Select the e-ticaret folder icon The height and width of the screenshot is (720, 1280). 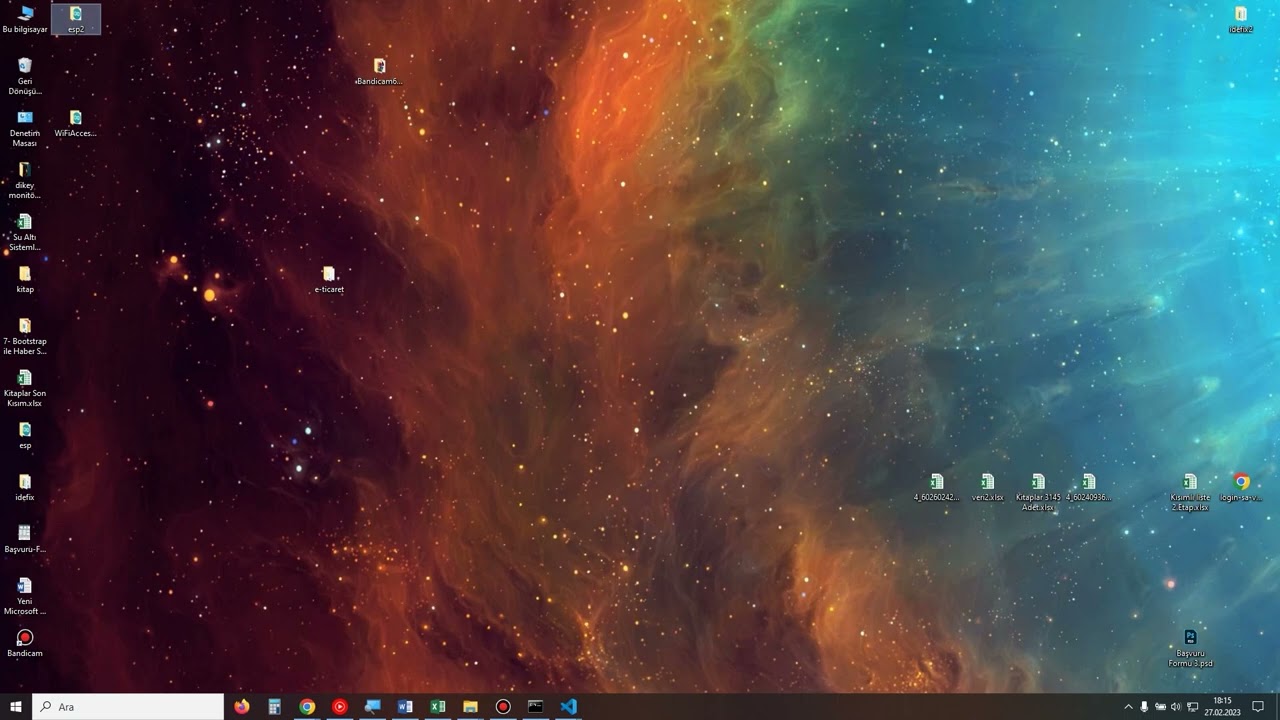329,279
